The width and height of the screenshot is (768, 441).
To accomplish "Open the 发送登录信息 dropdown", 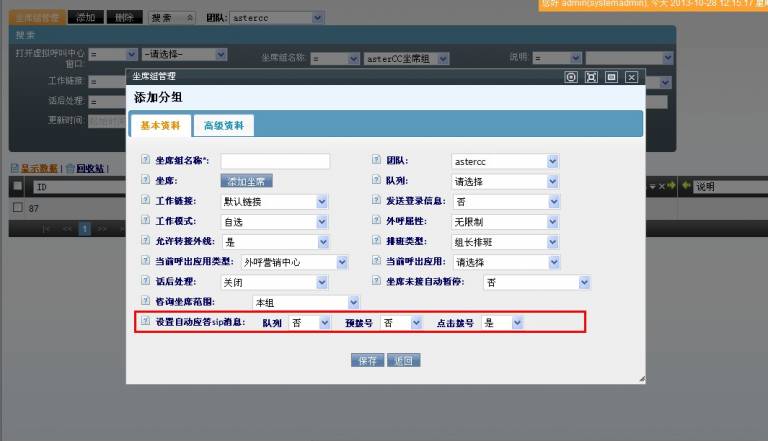I will (506, 201).
